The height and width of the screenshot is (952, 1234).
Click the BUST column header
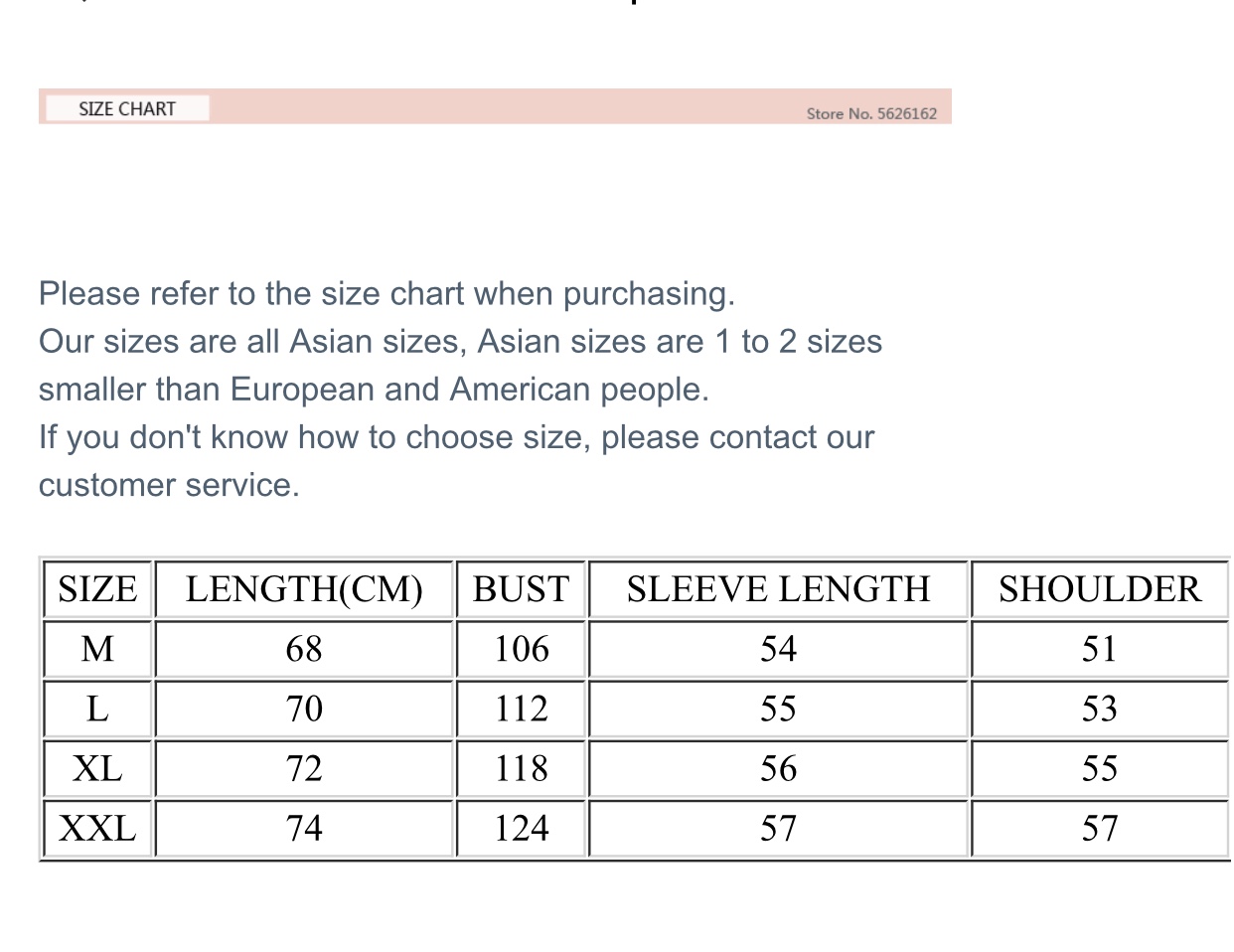coord(521,589)
